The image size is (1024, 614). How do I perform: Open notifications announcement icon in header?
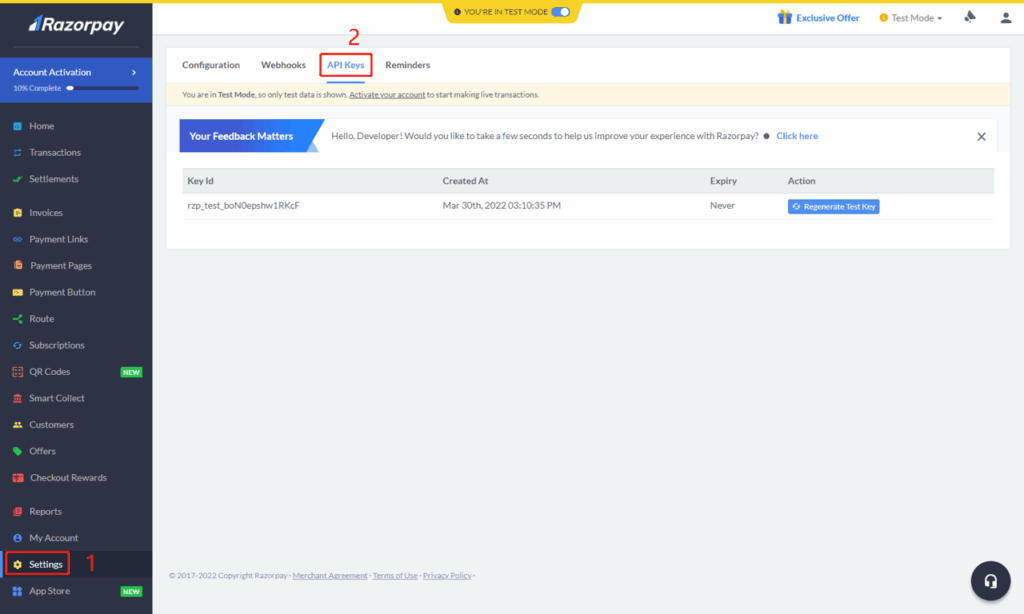point(969,17)
